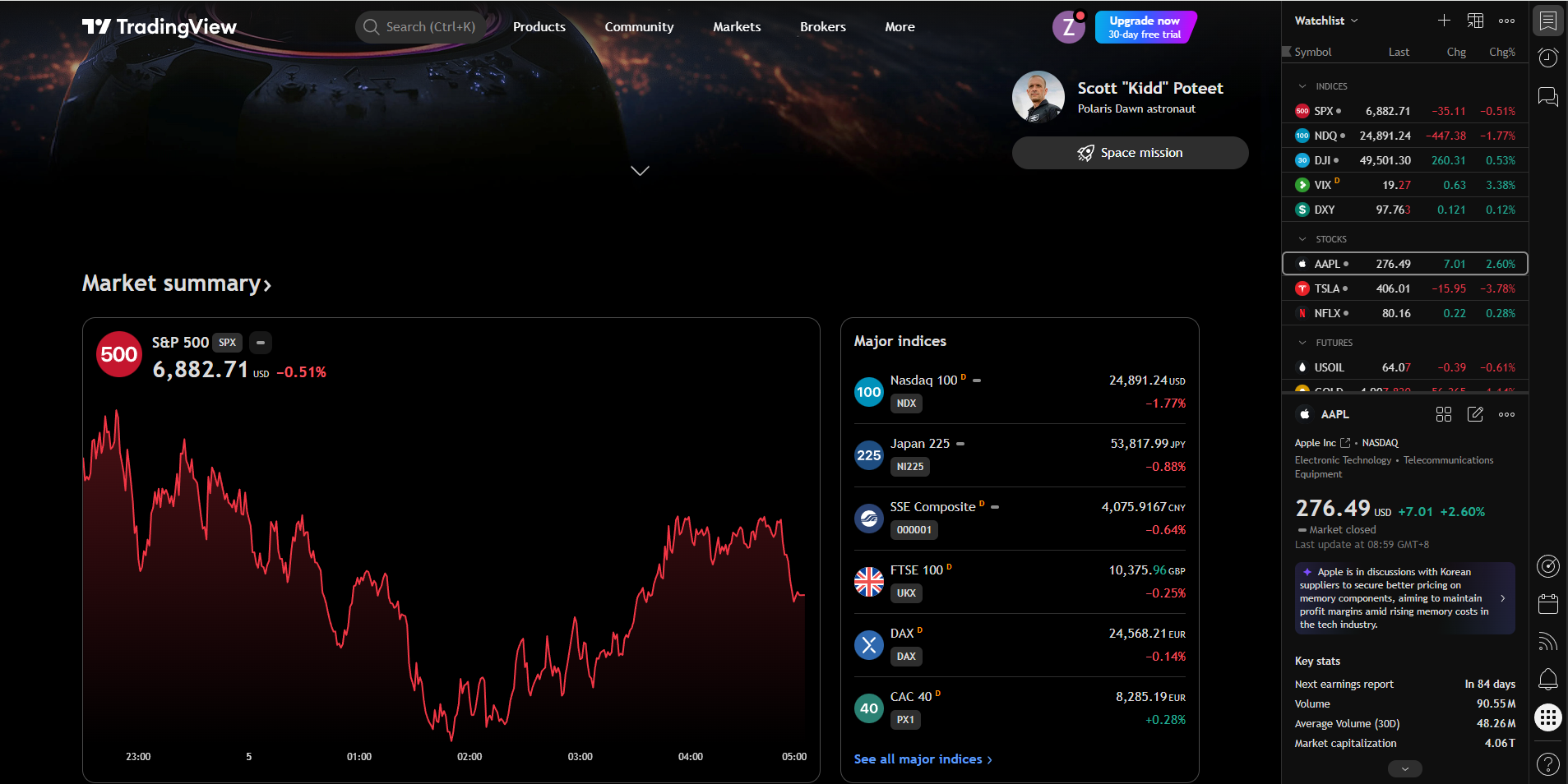Open the Community menu

639,27
